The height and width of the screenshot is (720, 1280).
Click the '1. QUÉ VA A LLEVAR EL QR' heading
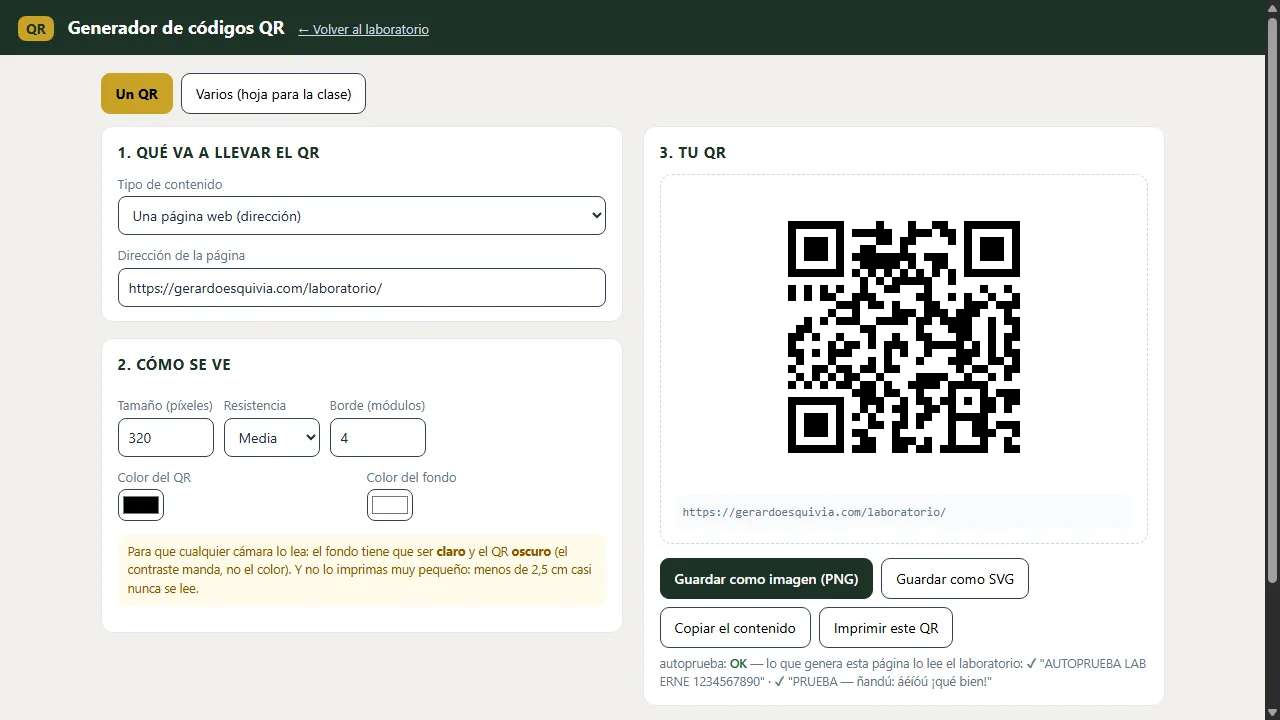tap(219, 153)
